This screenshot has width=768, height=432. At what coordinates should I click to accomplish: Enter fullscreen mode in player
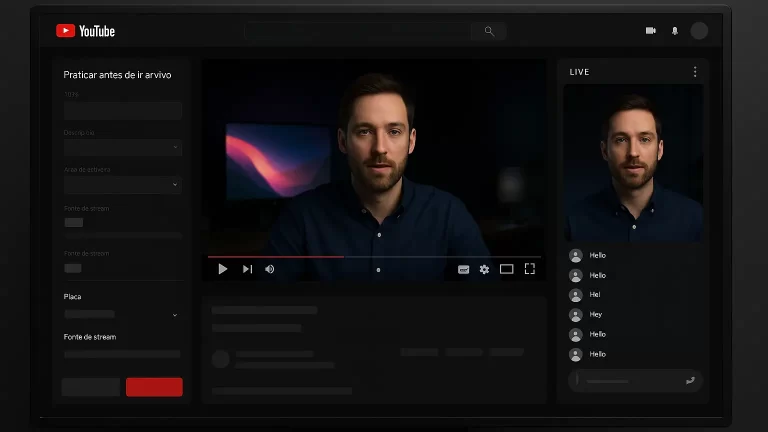click(x=530, y=269)
